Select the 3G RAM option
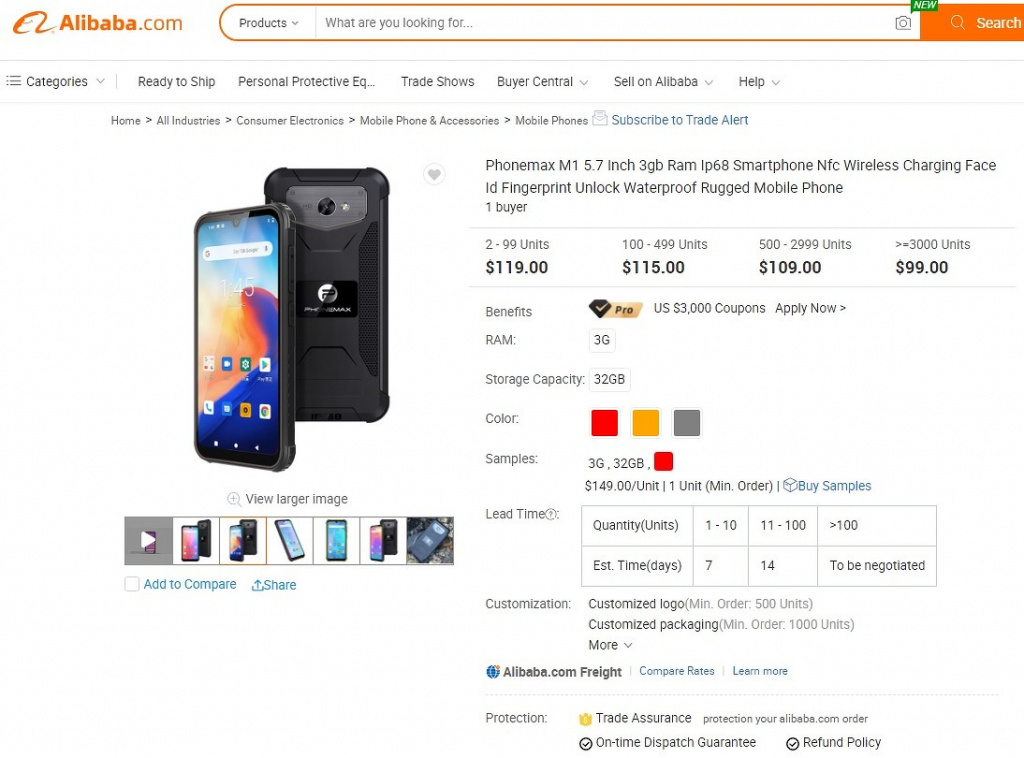Screen dimensions: 1024x758 602,340
